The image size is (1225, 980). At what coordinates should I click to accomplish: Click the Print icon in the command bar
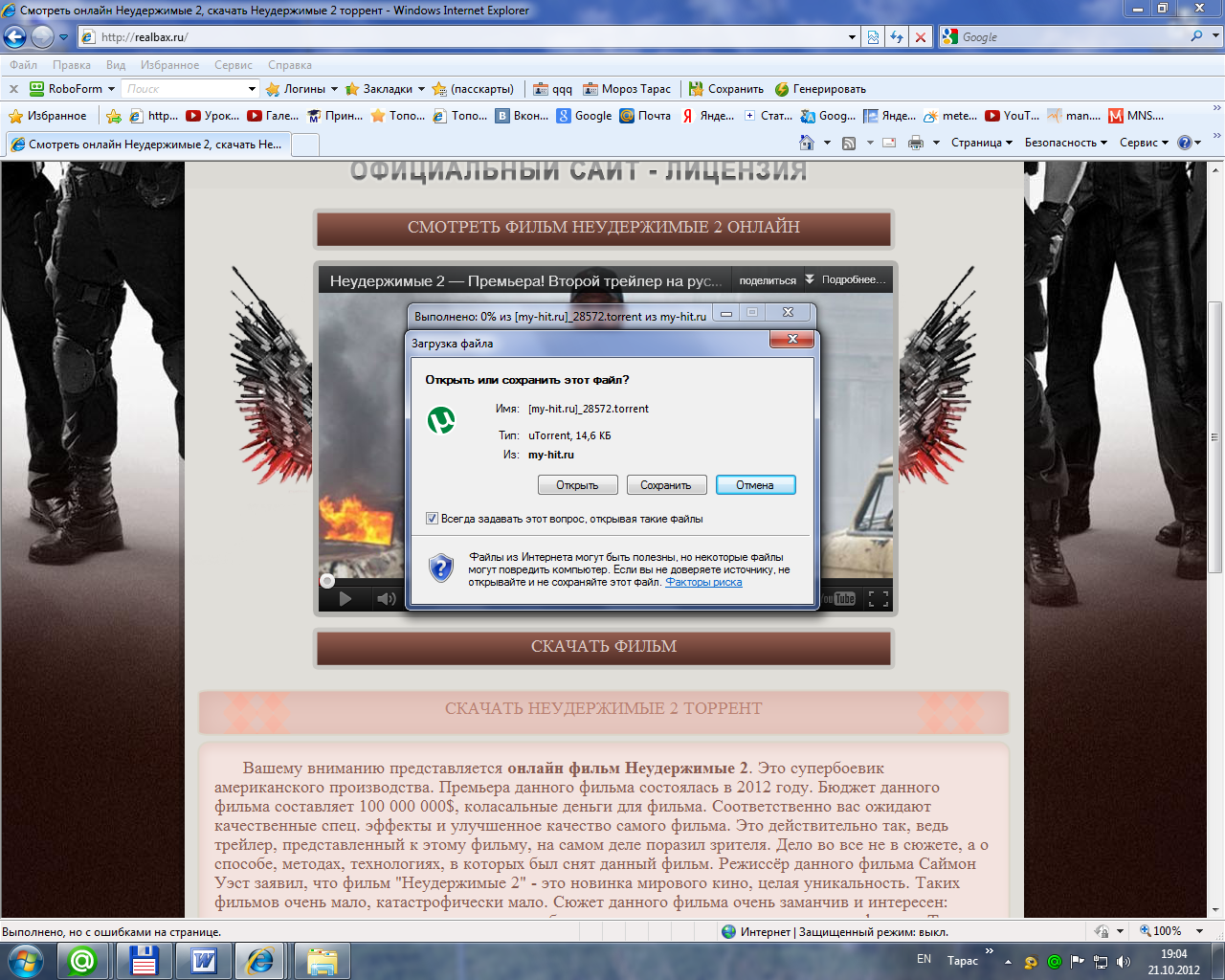[x=916, y=143]
